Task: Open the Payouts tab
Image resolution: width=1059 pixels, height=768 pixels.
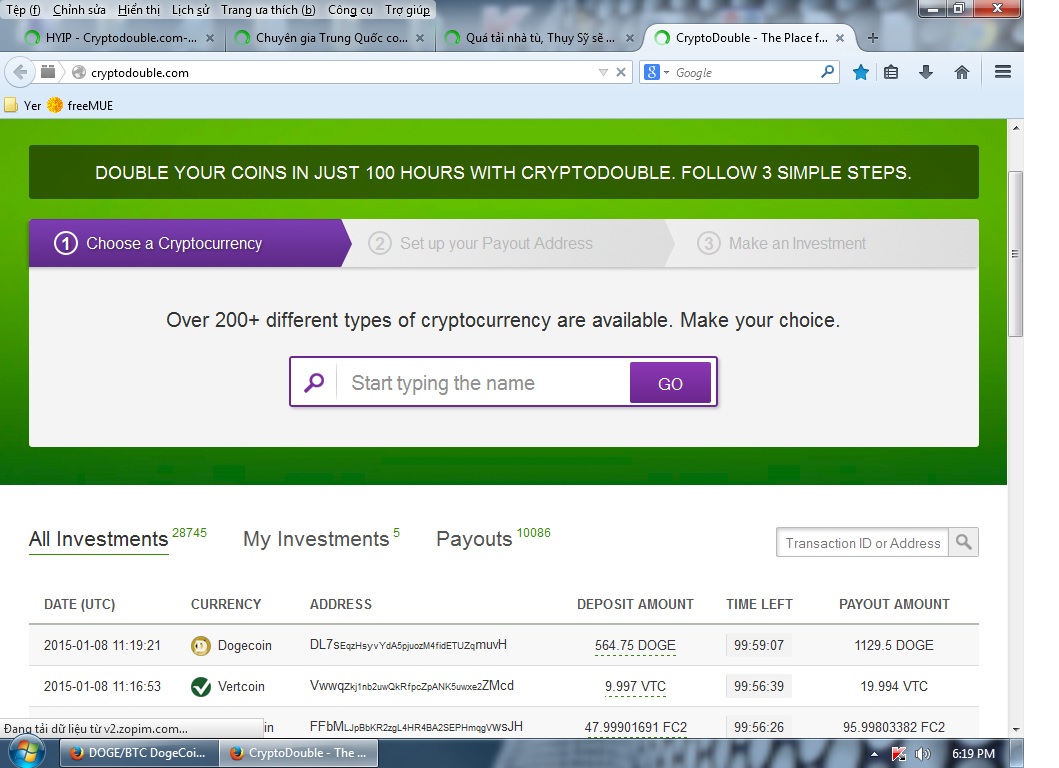Action: click(x=474, y=539)
